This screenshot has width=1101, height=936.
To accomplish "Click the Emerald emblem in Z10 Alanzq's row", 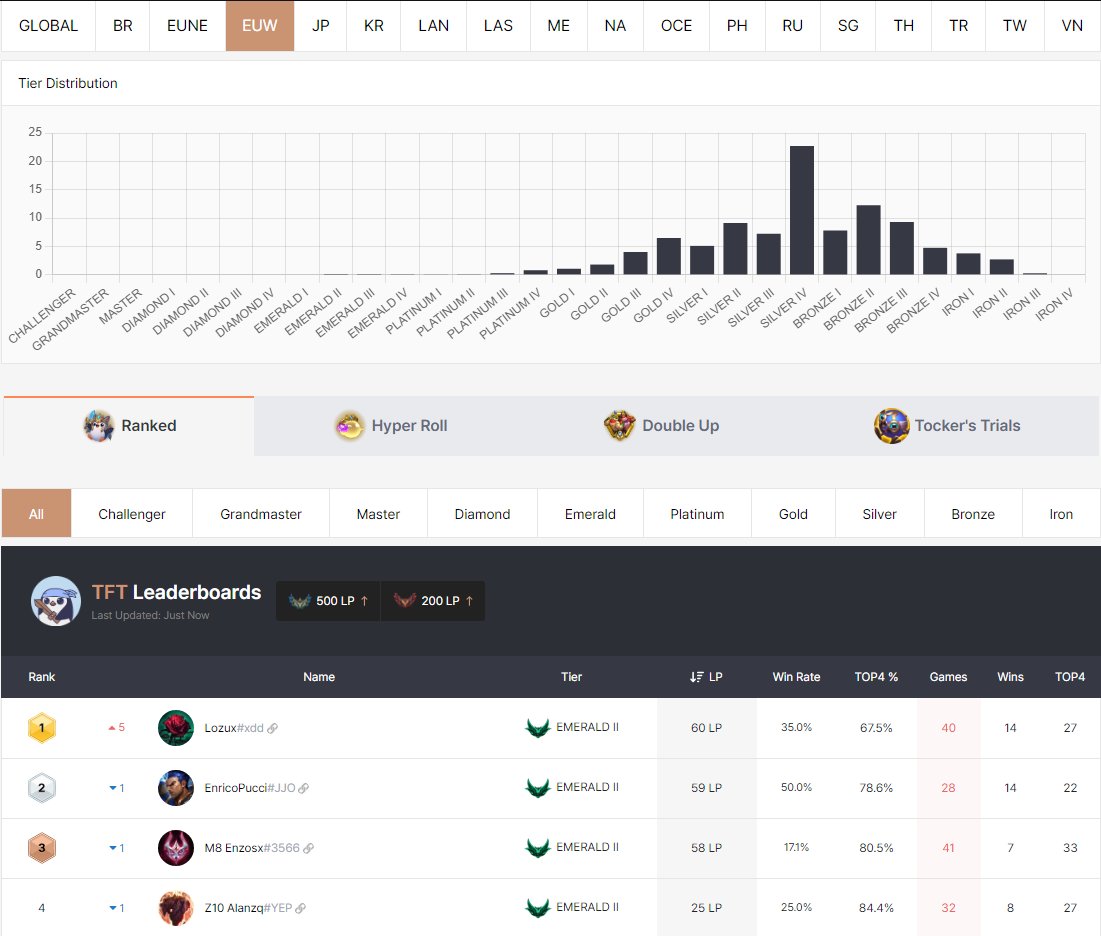I will (x=538, y=908).
